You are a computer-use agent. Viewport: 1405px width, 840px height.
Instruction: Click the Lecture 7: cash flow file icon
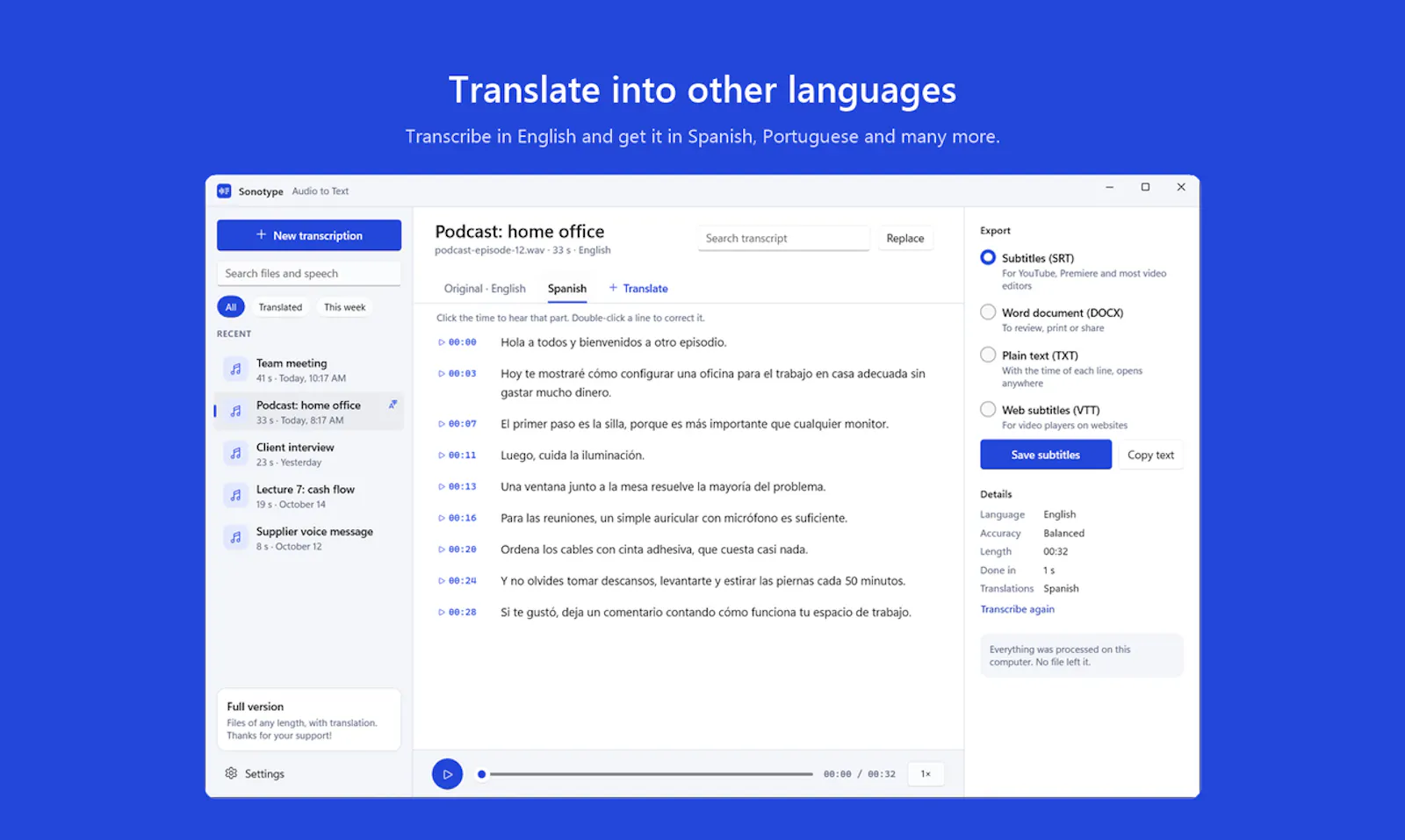[235, 496]
